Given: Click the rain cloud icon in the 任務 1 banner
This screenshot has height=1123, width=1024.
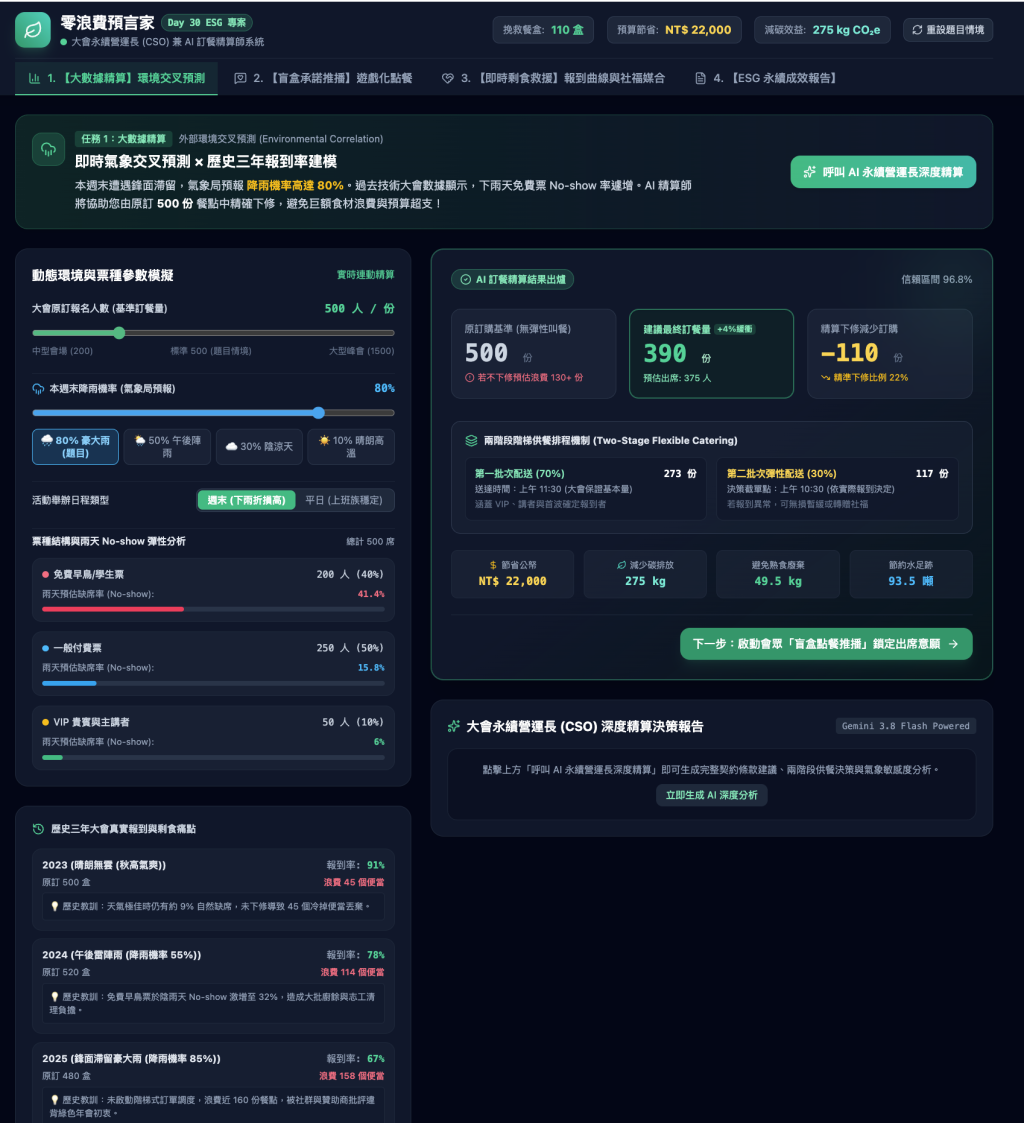Looking at the screenshot, I should coord(49,150).
